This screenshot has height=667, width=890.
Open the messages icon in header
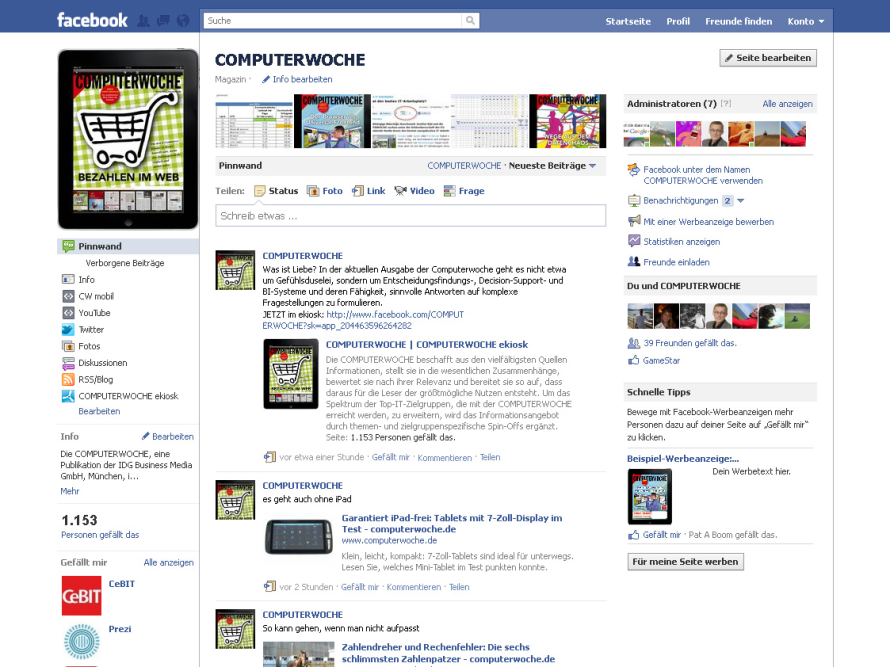163,21
